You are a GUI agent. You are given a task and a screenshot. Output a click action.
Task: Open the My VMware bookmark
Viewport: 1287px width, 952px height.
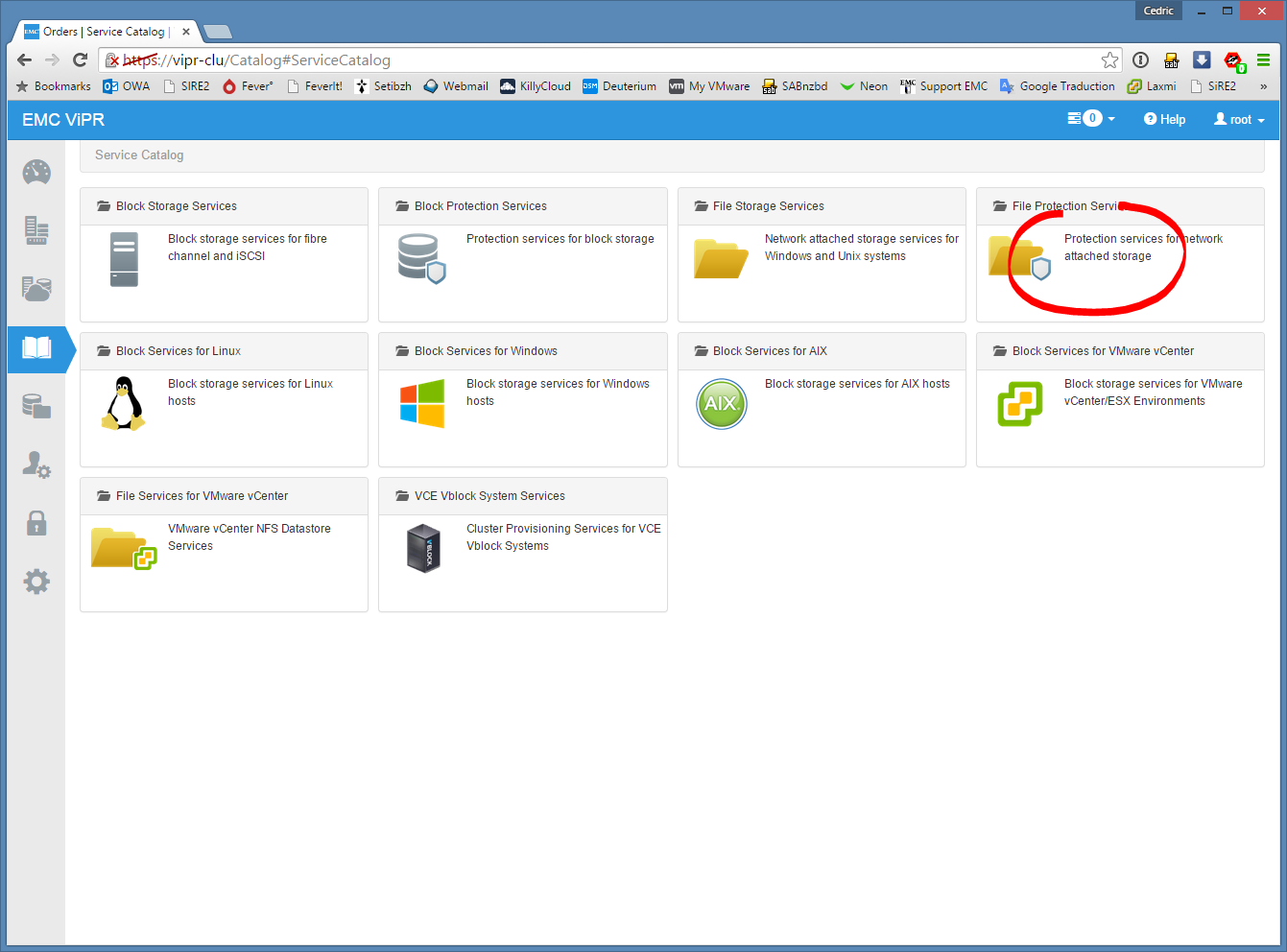[709, 86]
